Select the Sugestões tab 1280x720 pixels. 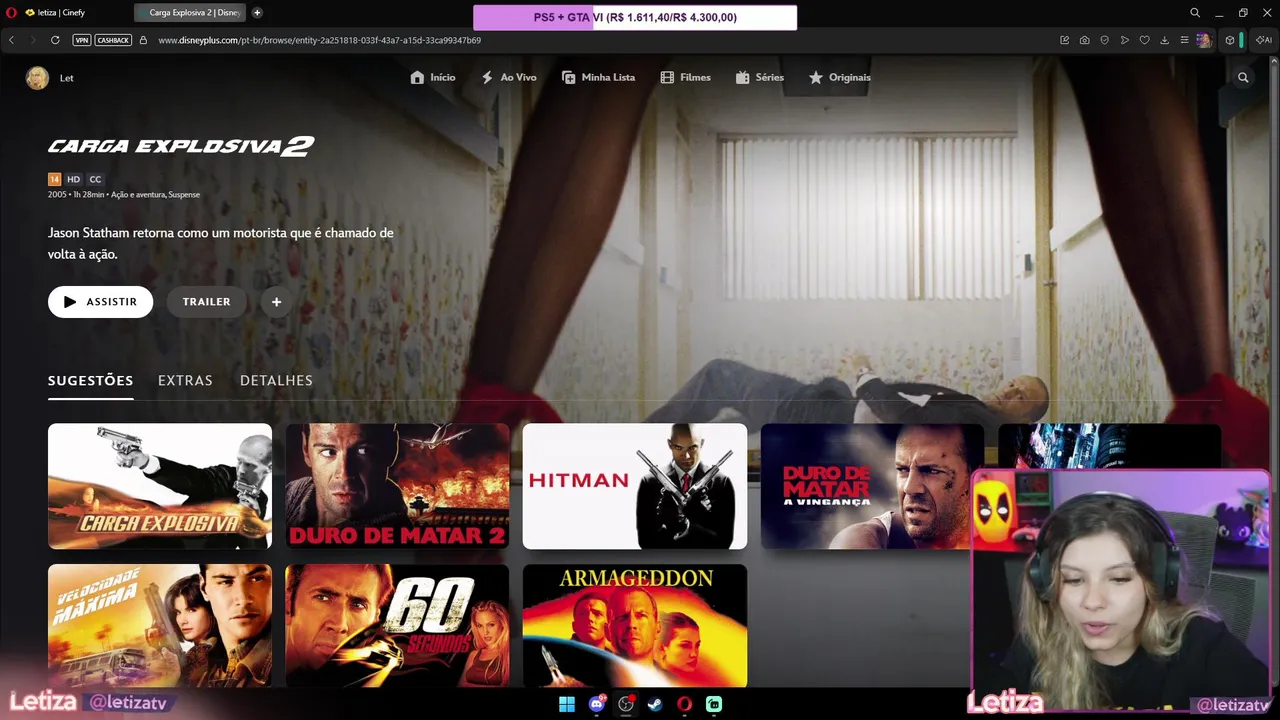click(x=90, y=381)
